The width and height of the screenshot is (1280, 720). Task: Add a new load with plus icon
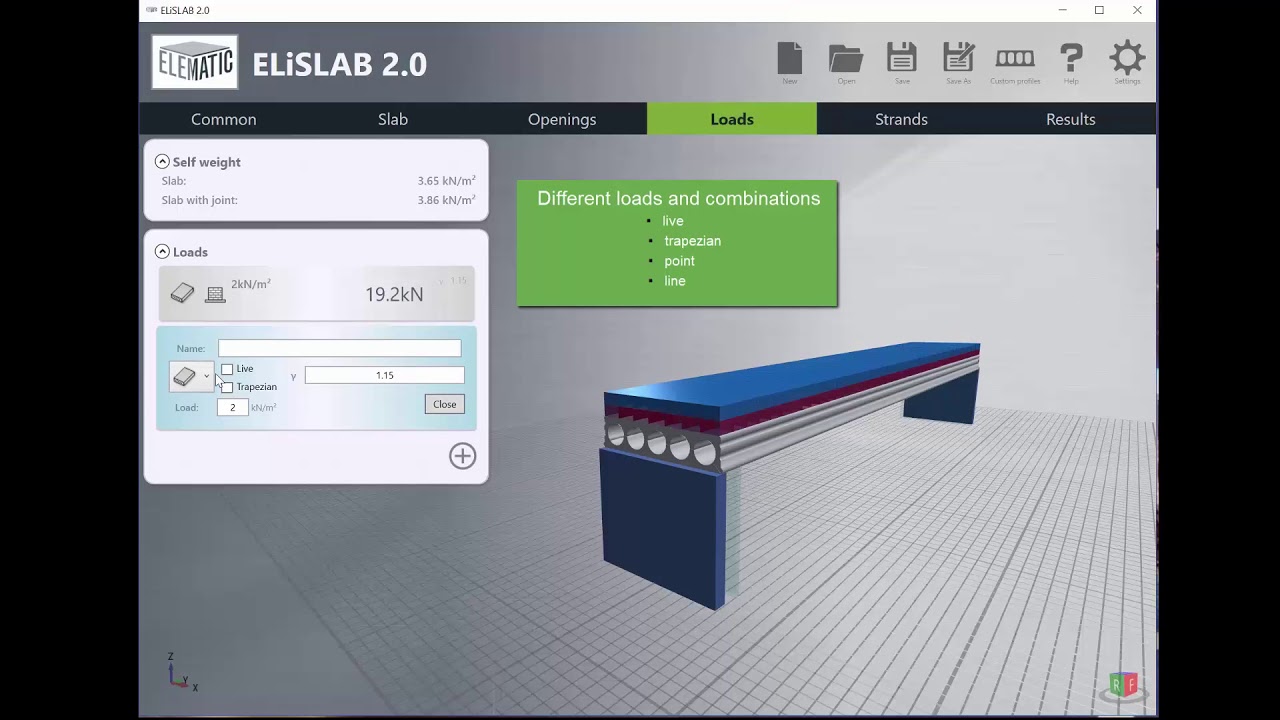[462, 456]
